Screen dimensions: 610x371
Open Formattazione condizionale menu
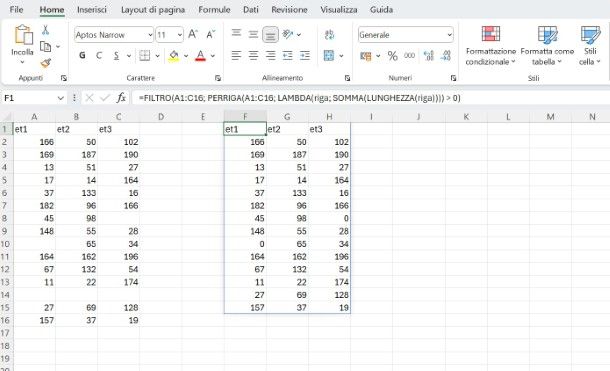(x=491, y=46)
